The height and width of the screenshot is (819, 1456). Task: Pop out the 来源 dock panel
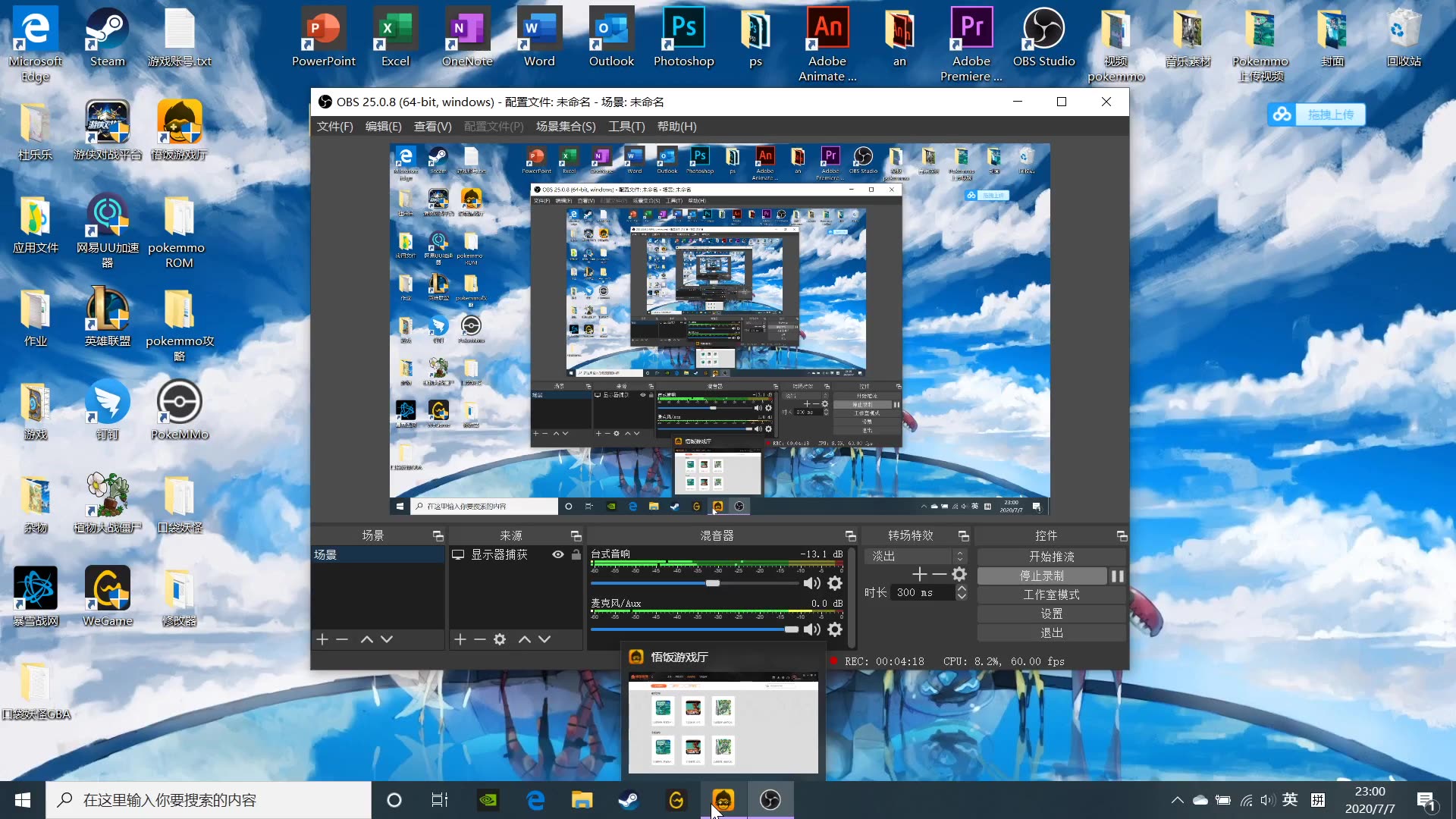click(576, 535)
